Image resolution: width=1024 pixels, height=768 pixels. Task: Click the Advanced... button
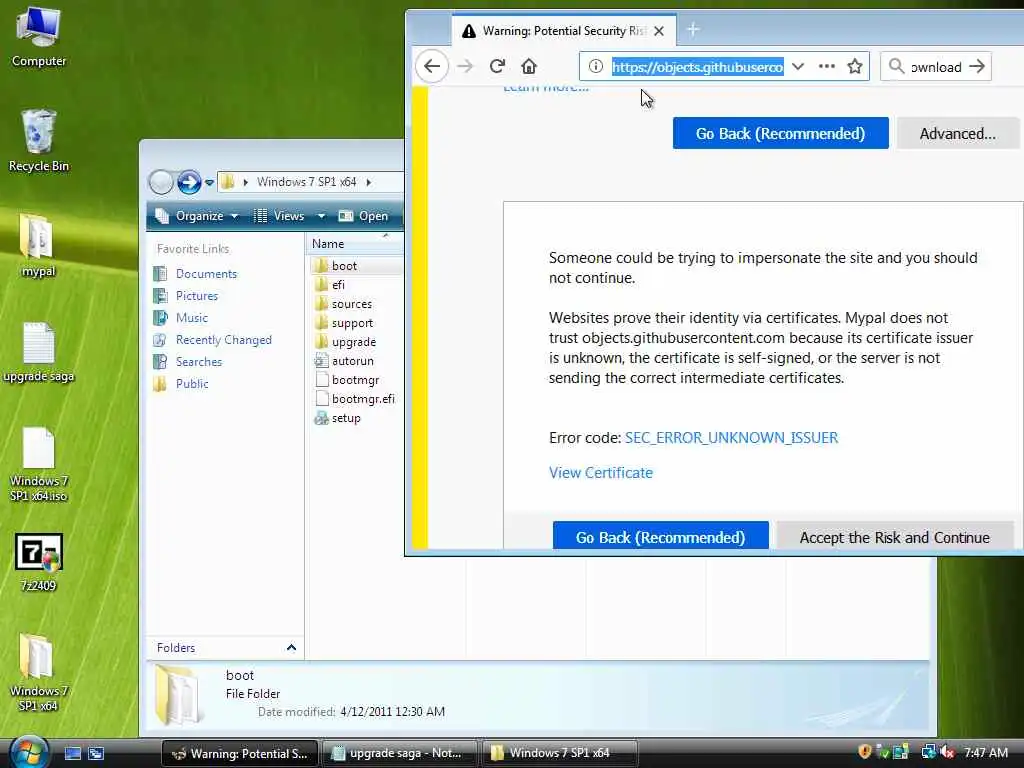(x=957, y=133)
